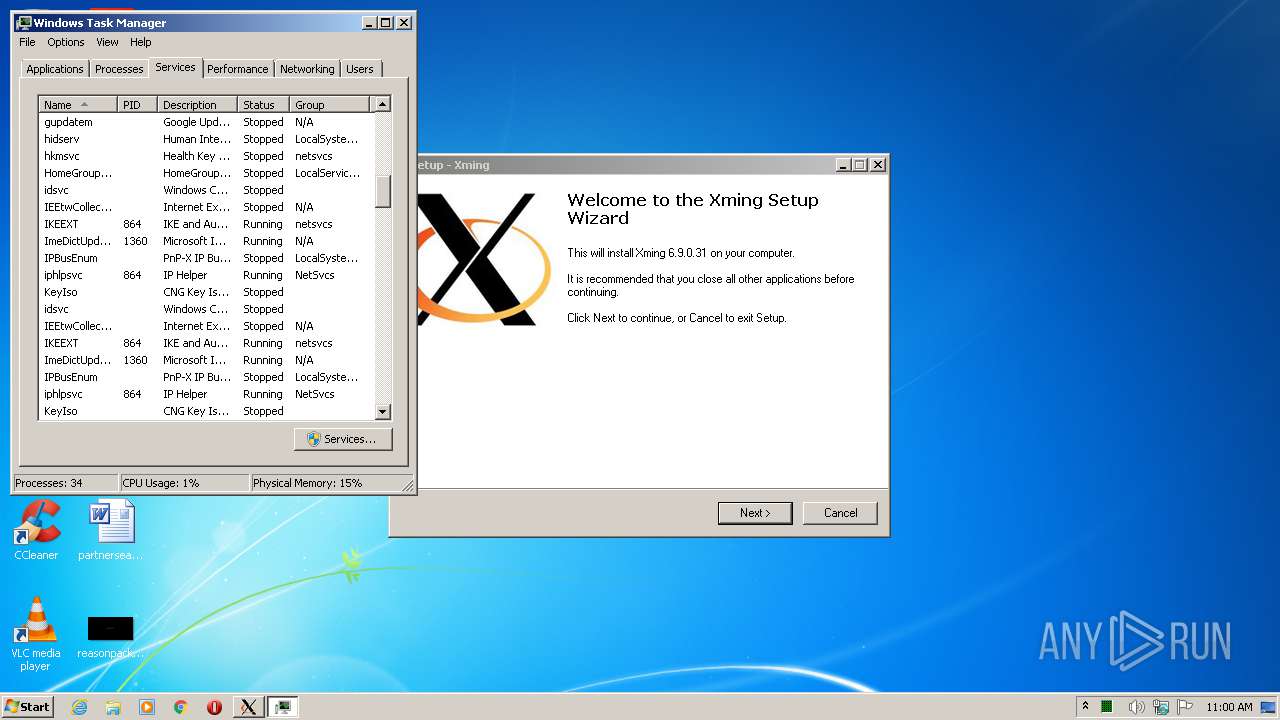
Task: Click the services list scroll up arrow
Action: (x=382, y=104)
